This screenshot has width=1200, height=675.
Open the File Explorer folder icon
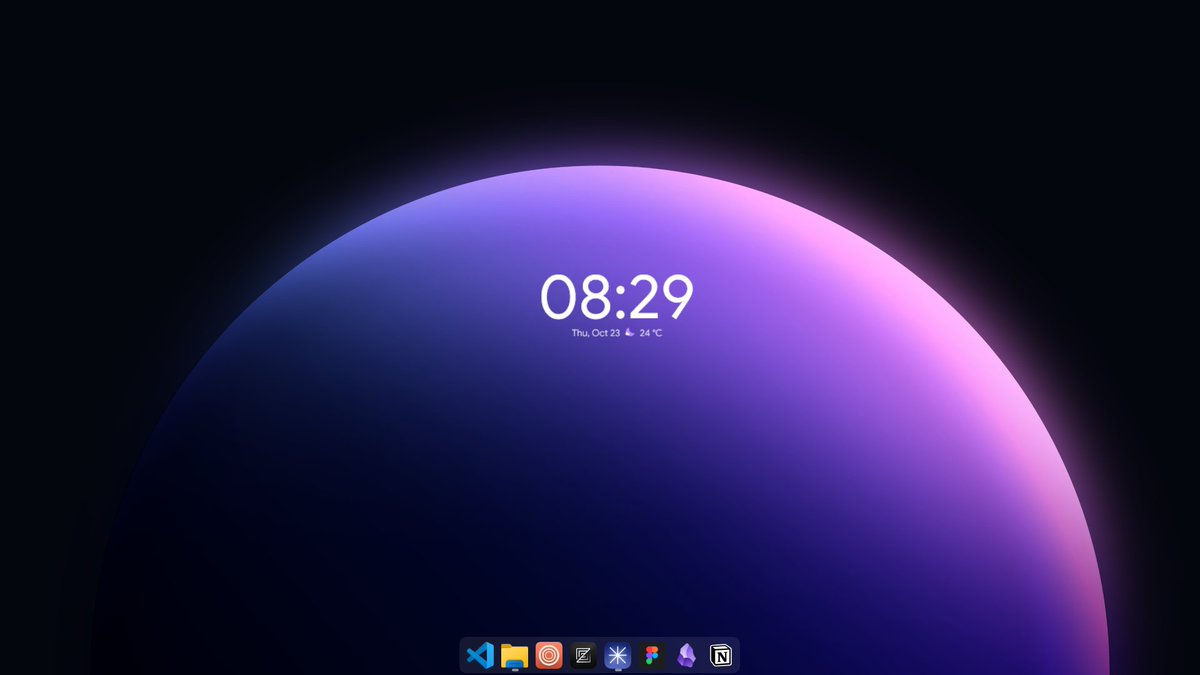point(514,655)
